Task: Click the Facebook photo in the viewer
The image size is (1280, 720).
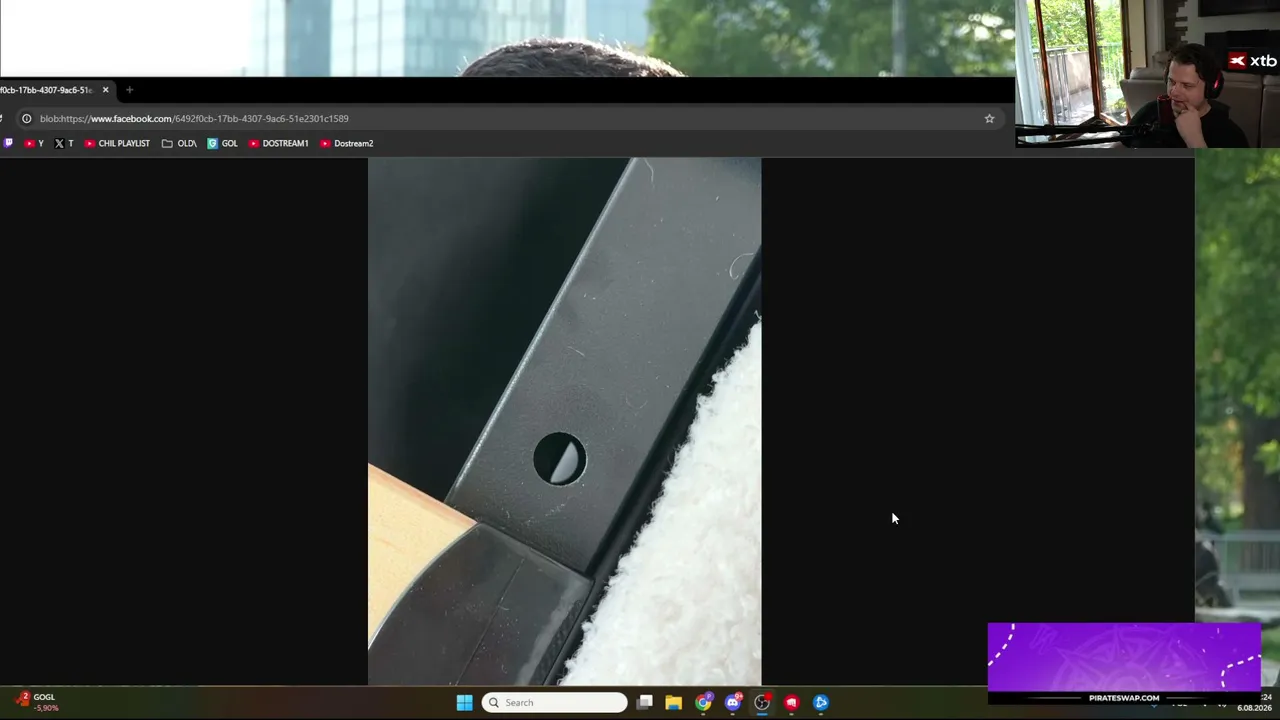Action: tap(564, 421)
